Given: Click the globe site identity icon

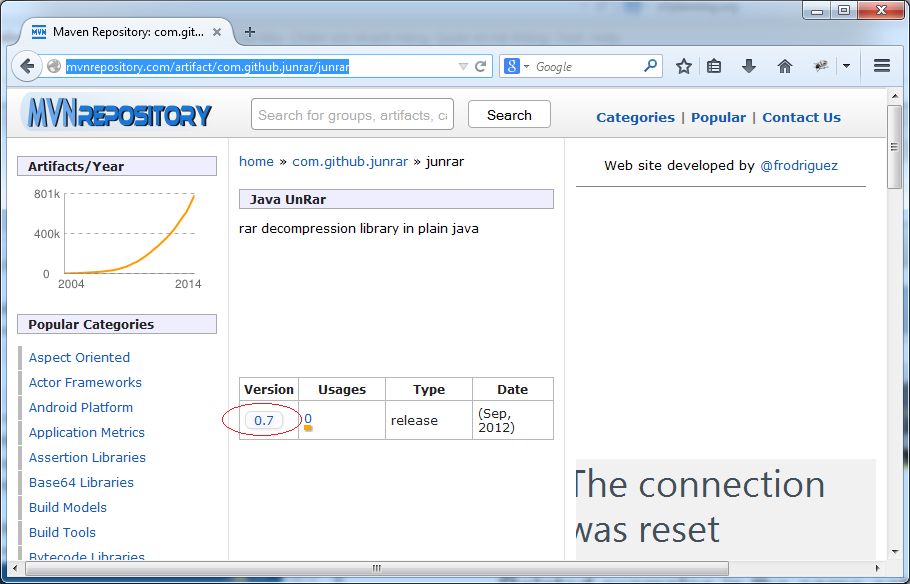Looking at the screenshot, I should (x=54, y=66).
